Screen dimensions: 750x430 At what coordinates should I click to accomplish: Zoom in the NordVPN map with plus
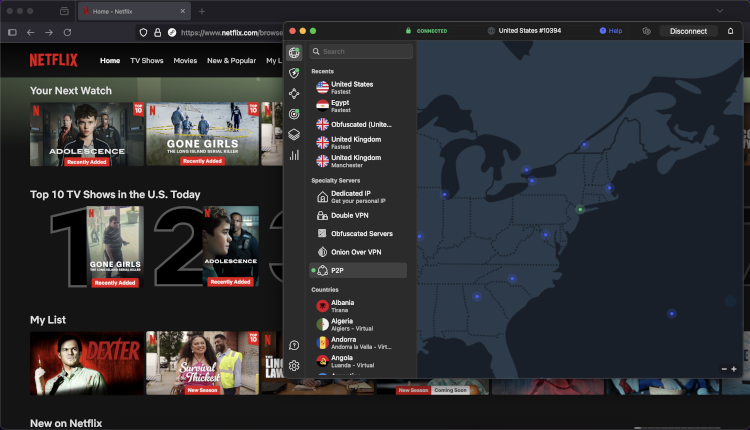tap(734, 369)
